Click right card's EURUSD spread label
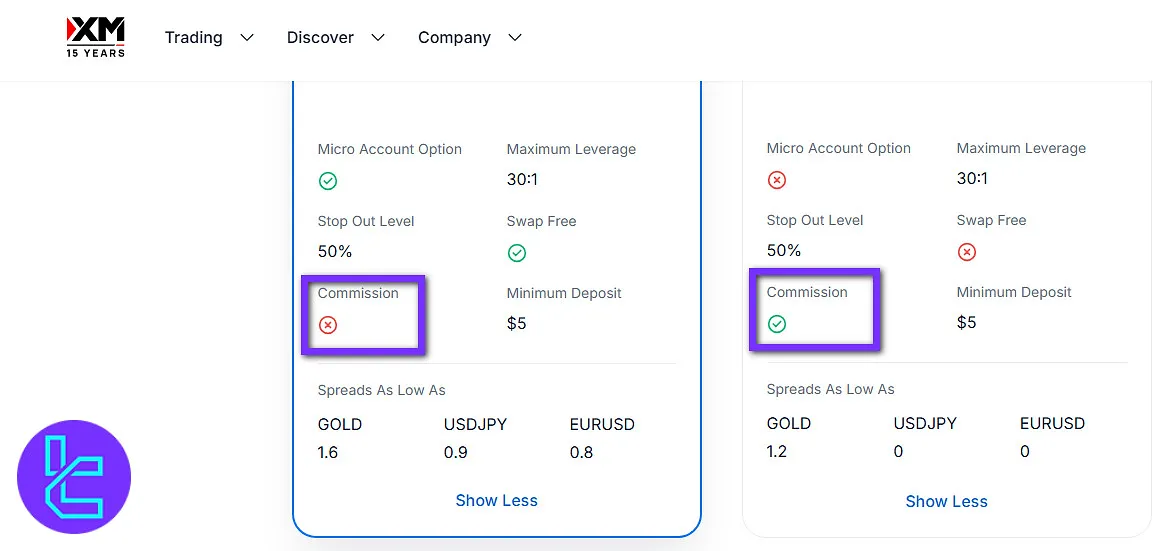The width and height of the screenshot is (1153, 551). (x=1052, y=424)
